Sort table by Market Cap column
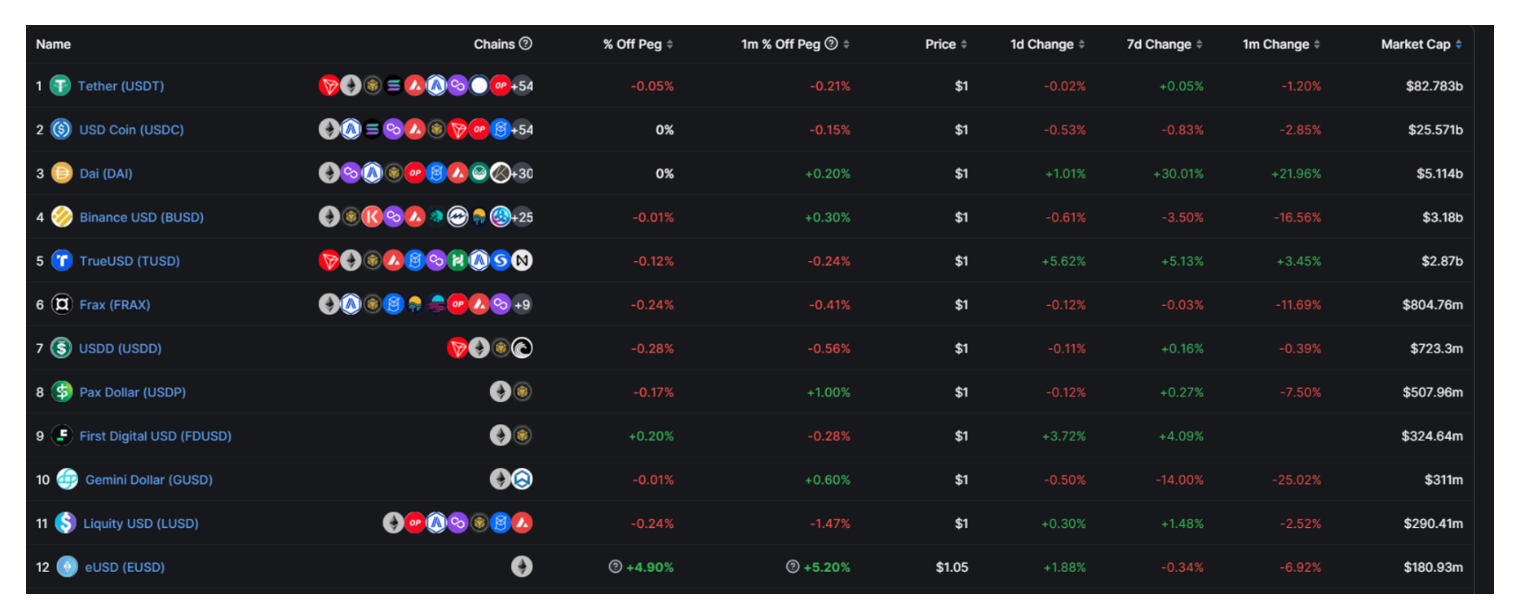Image resolution: width=1528 pixels, height=616 pixels. coord(1421,44)
